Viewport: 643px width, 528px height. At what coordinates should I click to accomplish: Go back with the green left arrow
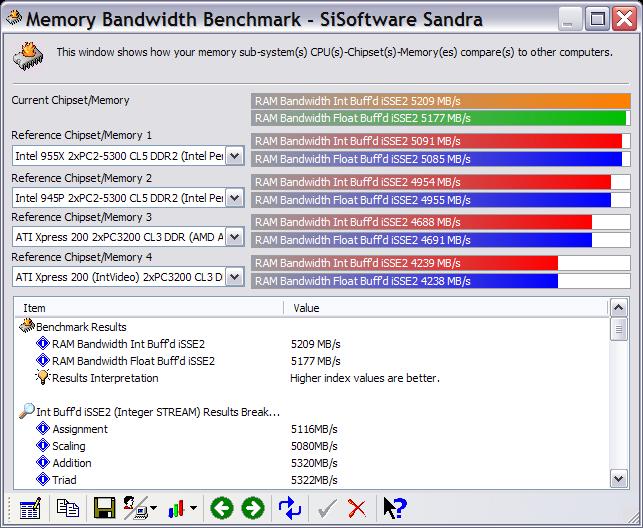(222, 508)
